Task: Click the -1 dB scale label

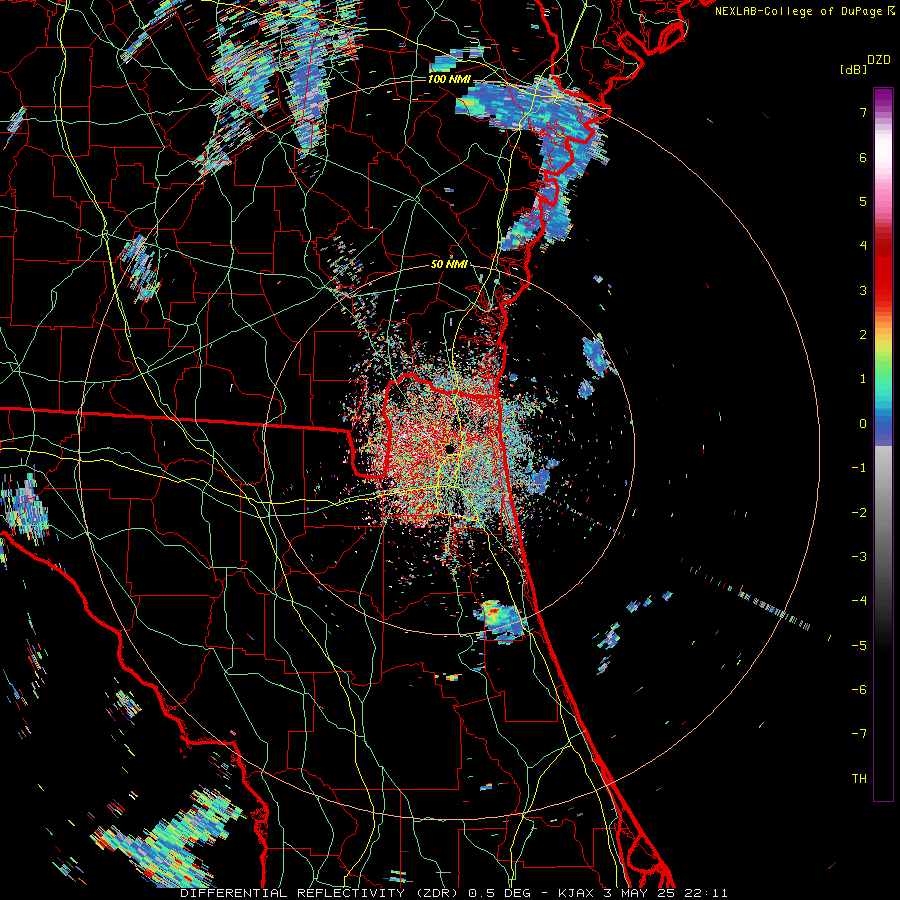Action: point(859,468)
